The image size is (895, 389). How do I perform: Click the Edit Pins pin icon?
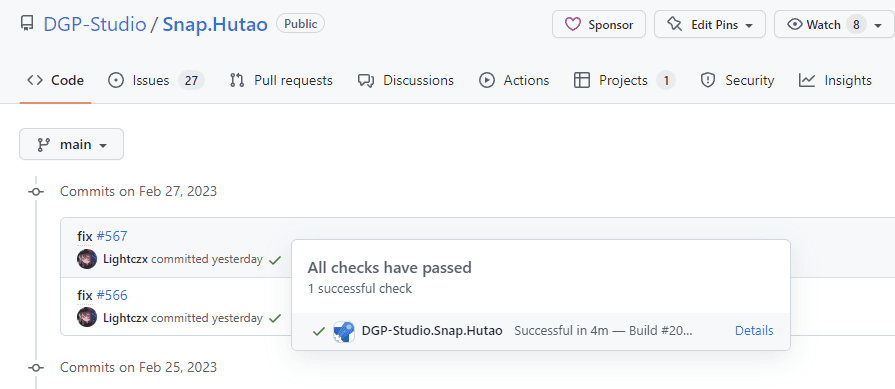tap(675, 25)
